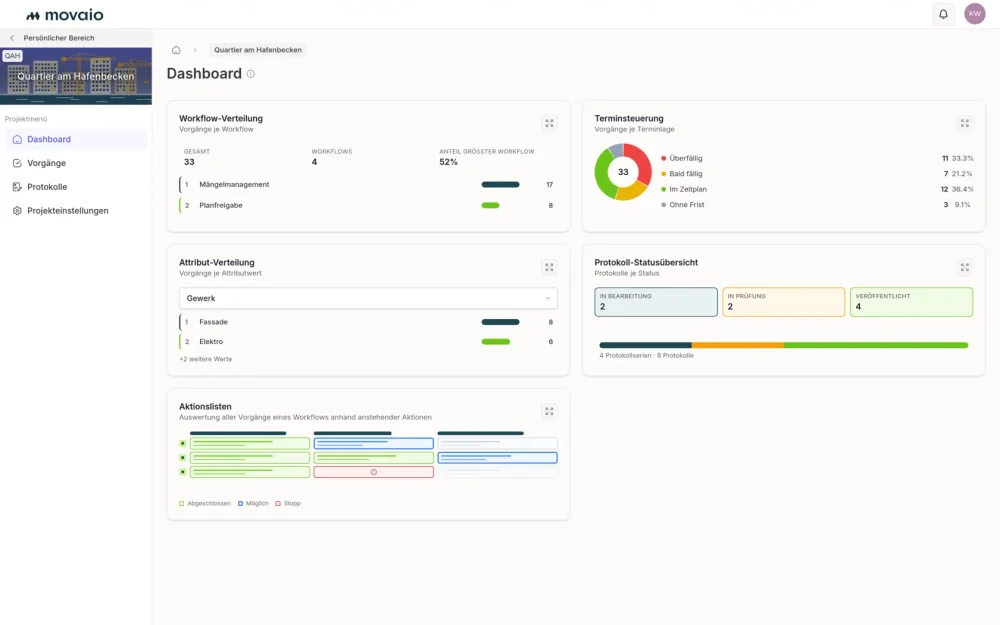Expand the Protokoll-Statusübersicht widget
Viewport: 1000px width, 625px height.
pyautogui.click(x=965, y=267)
